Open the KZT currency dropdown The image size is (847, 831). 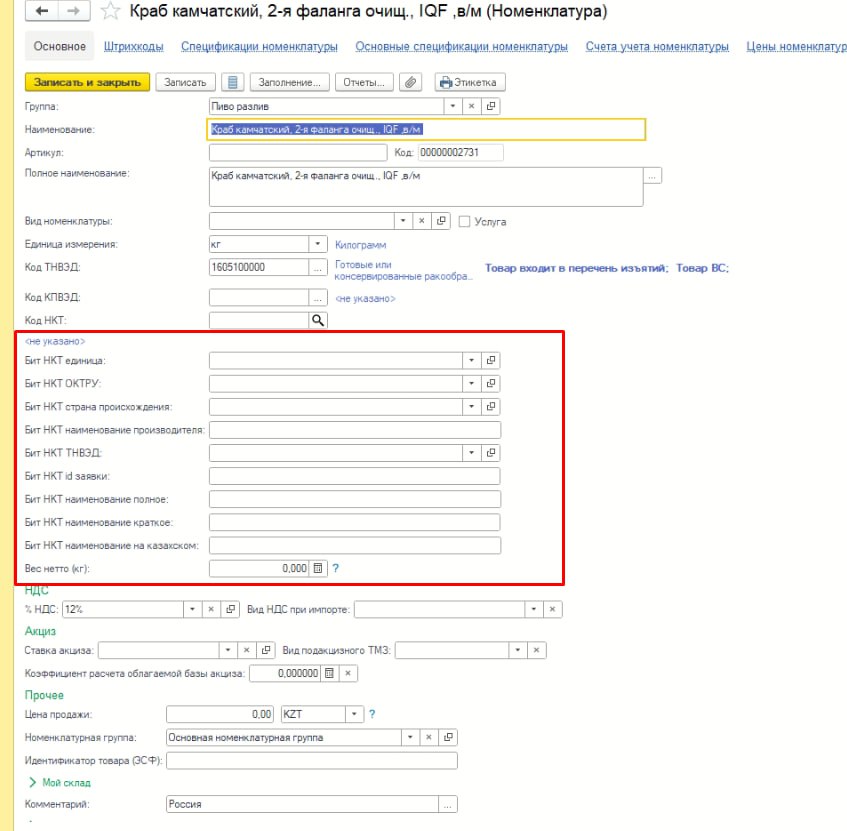point(353,714)
